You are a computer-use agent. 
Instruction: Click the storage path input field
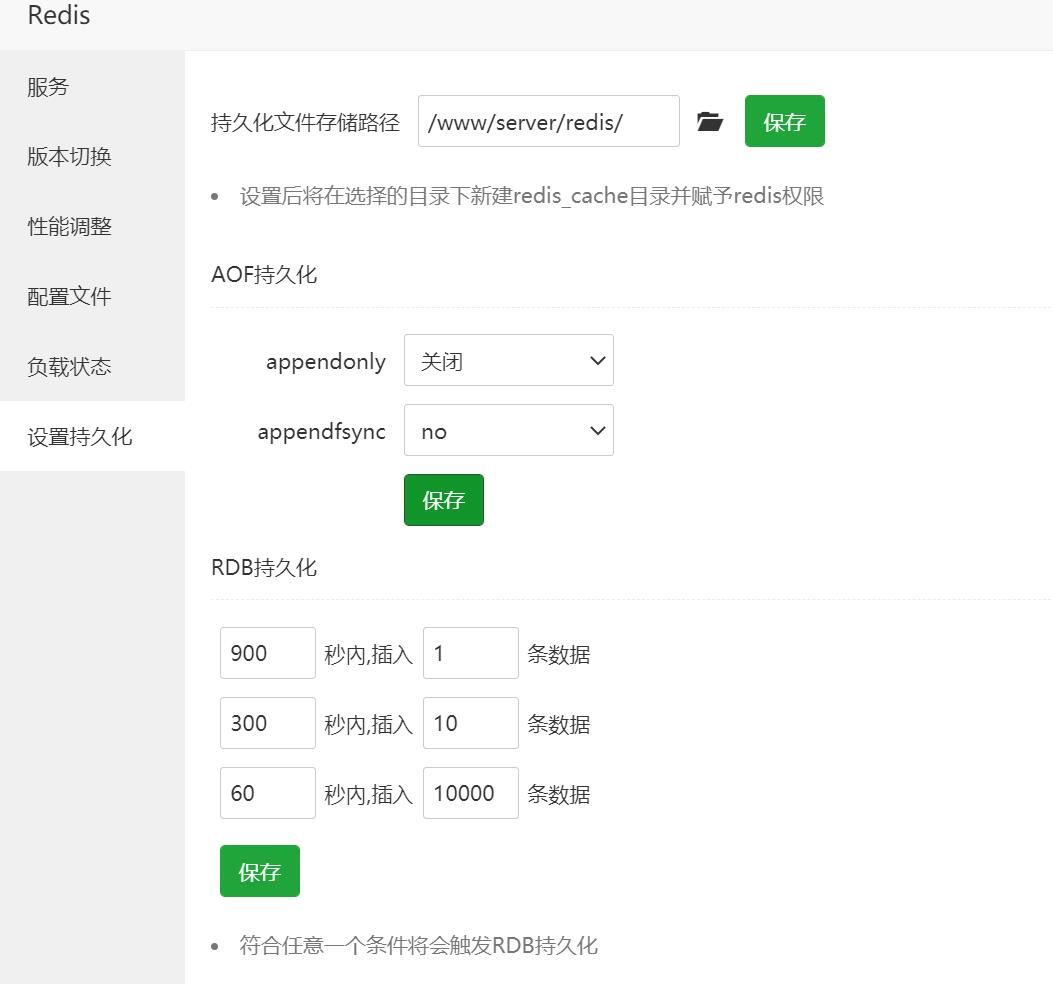[x=548, y=122]
